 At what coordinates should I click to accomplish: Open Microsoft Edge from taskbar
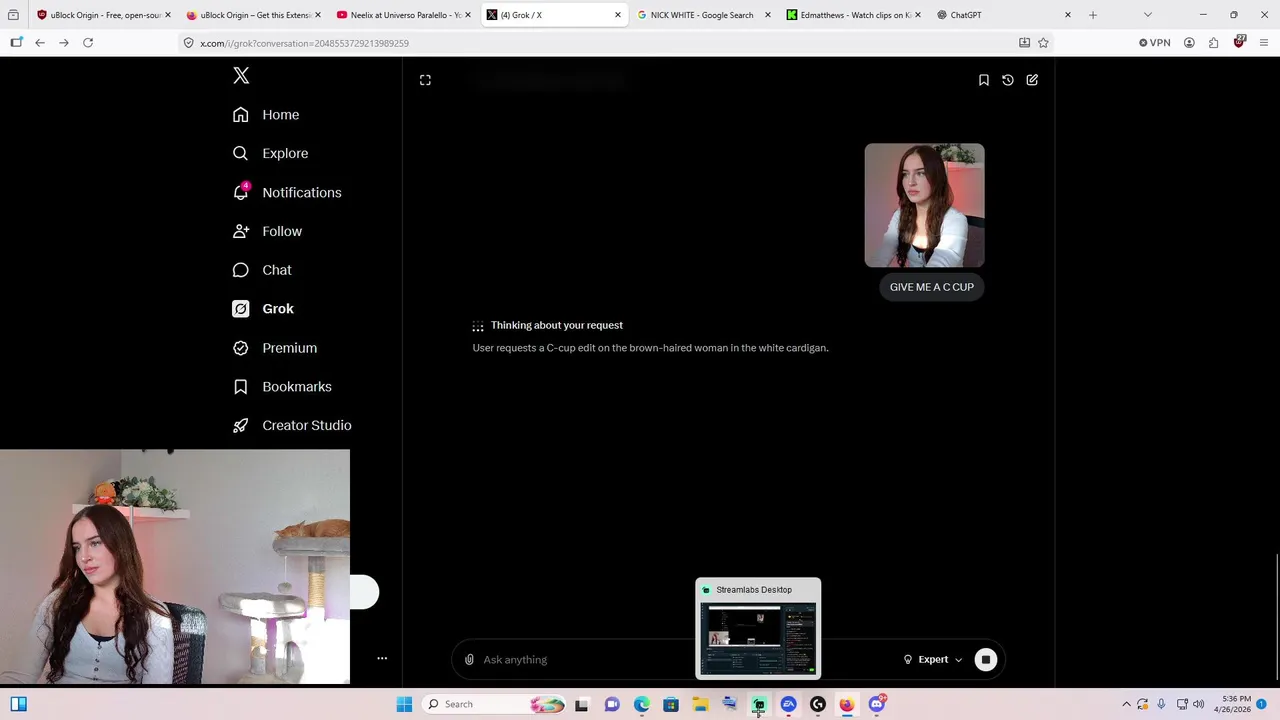pos(641,704)
